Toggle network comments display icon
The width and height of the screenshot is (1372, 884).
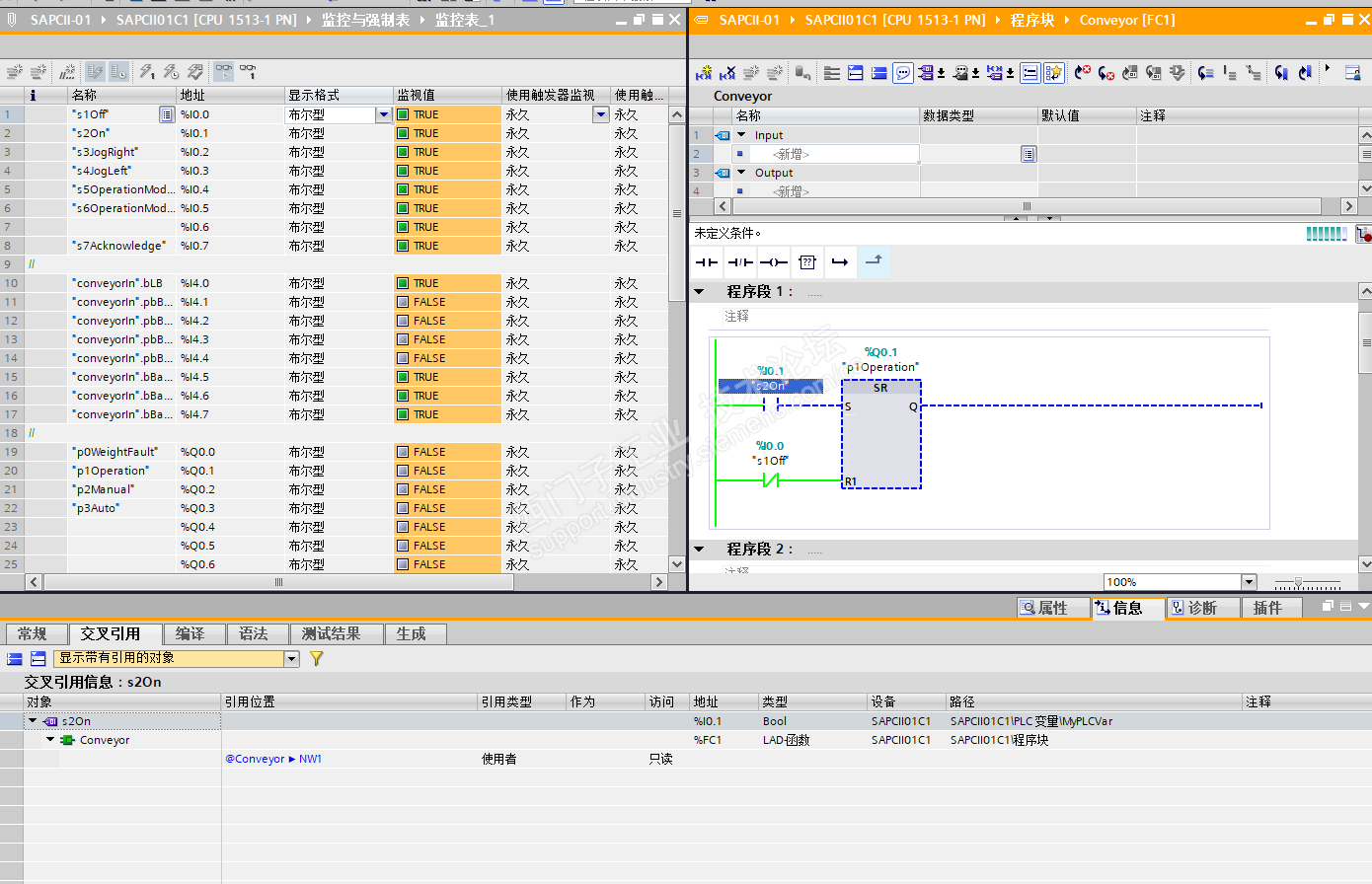click(903, 73)
